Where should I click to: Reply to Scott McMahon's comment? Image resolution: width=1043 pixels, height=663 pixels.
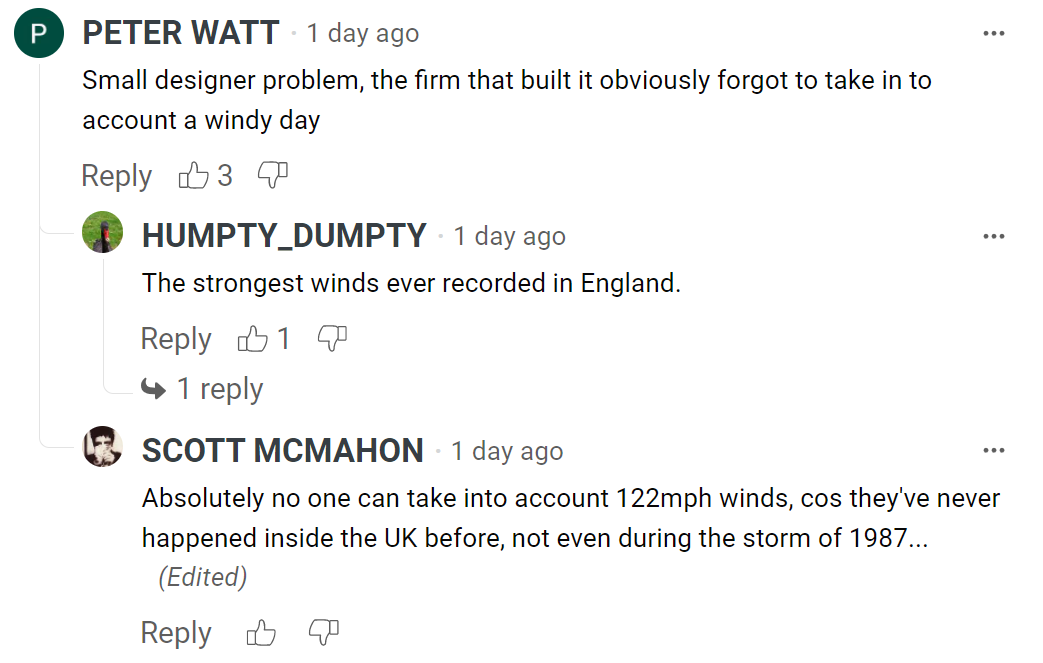coord(176,633)
